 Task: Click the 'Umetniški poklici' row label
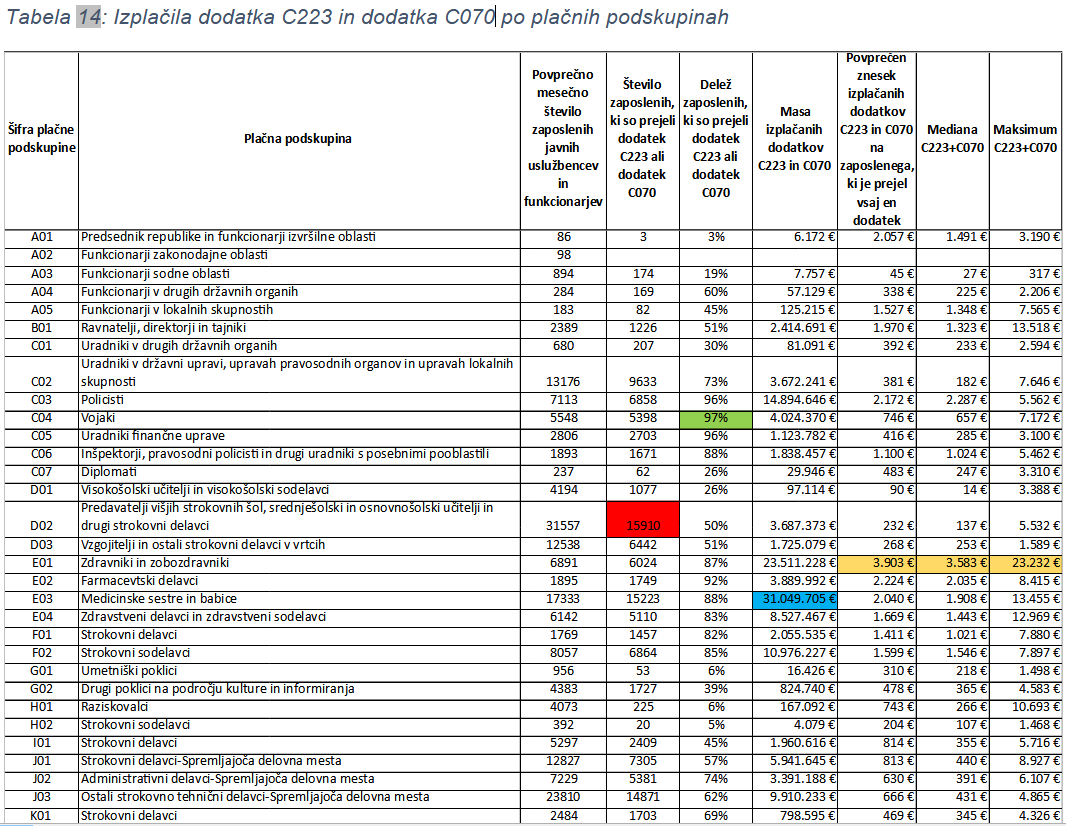128,671
